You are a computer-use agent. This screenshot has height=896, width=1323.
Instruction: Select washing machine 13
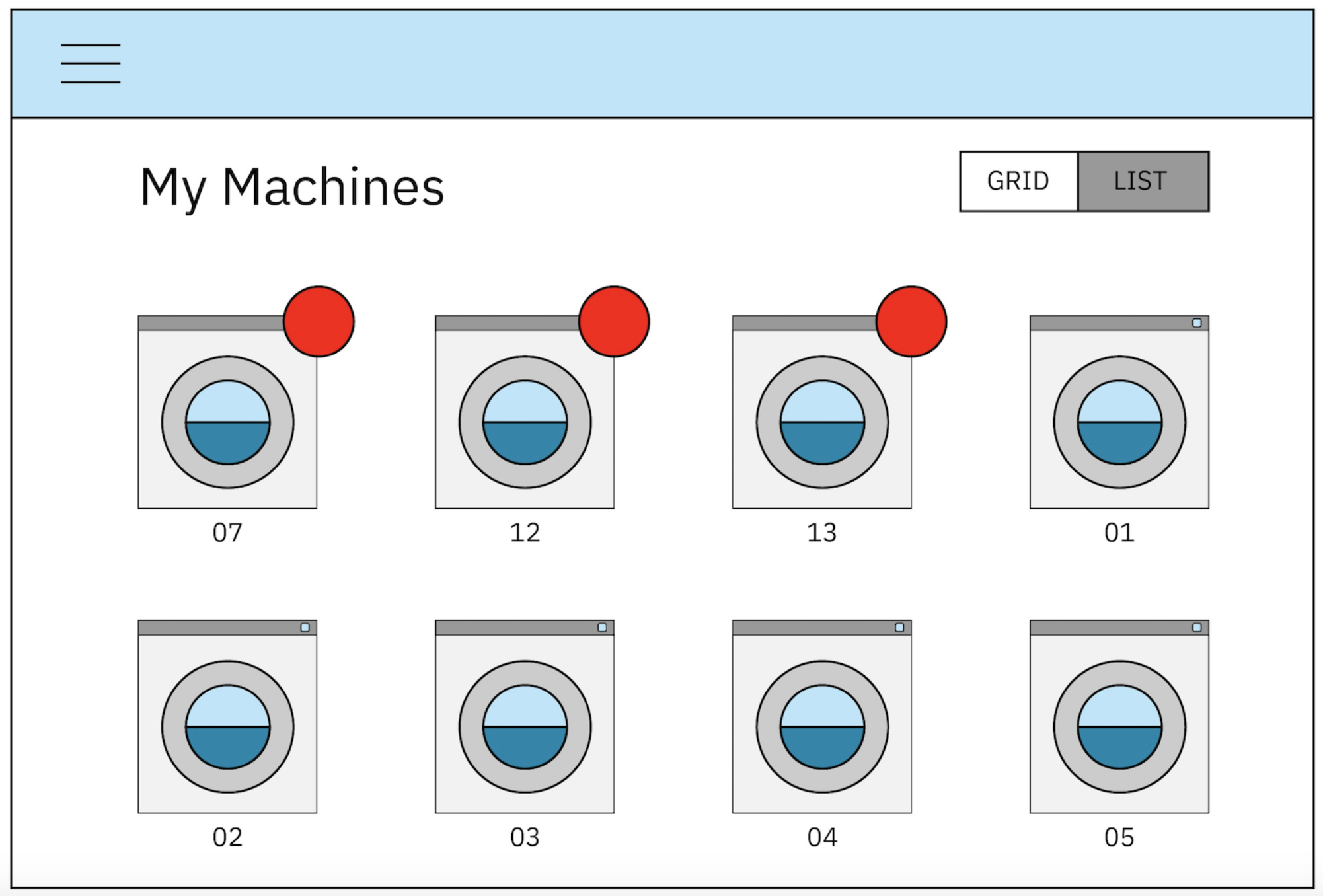point(822,422)
